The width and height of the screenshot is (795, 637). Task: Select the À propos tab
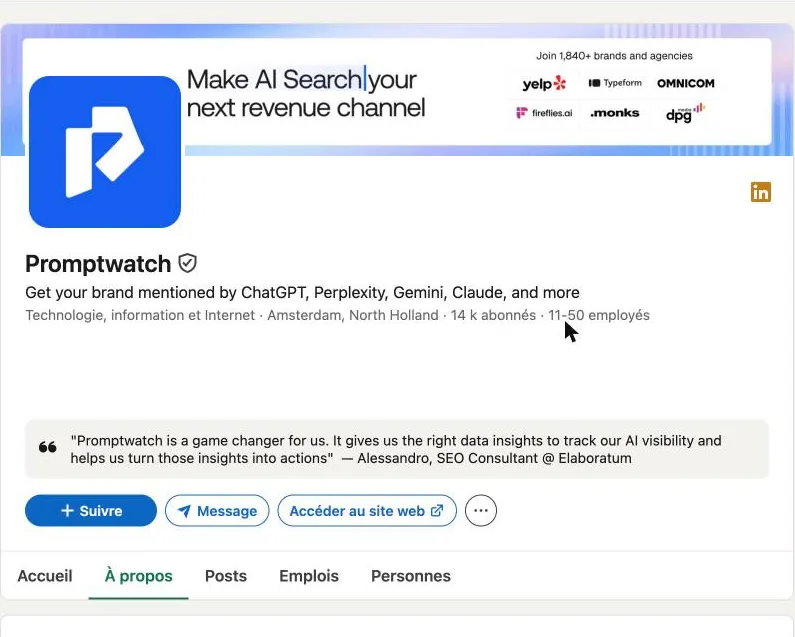tap(138, 576)
